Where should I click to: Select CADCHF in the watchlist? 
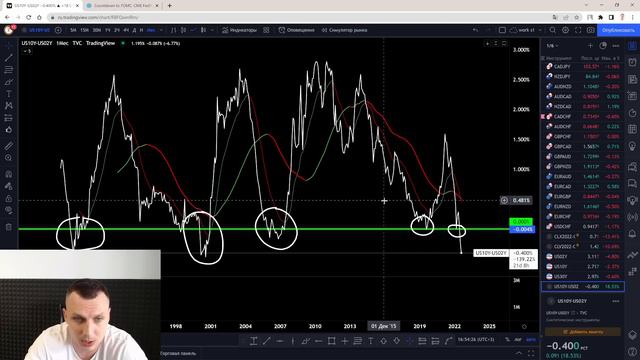pyautogui.click(x=583, y=116)
